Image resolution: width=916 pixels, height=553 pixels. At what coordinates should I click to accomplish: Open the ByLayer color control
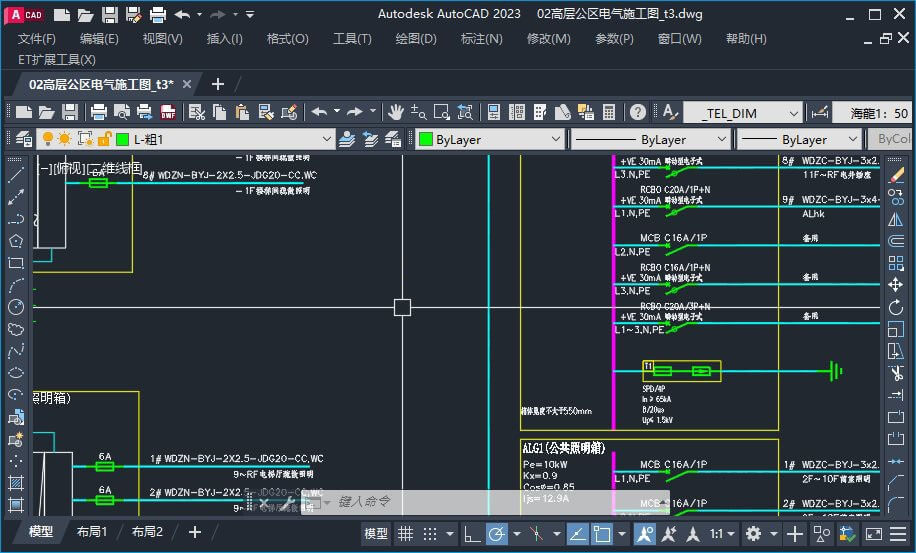[x=490, y=140]
